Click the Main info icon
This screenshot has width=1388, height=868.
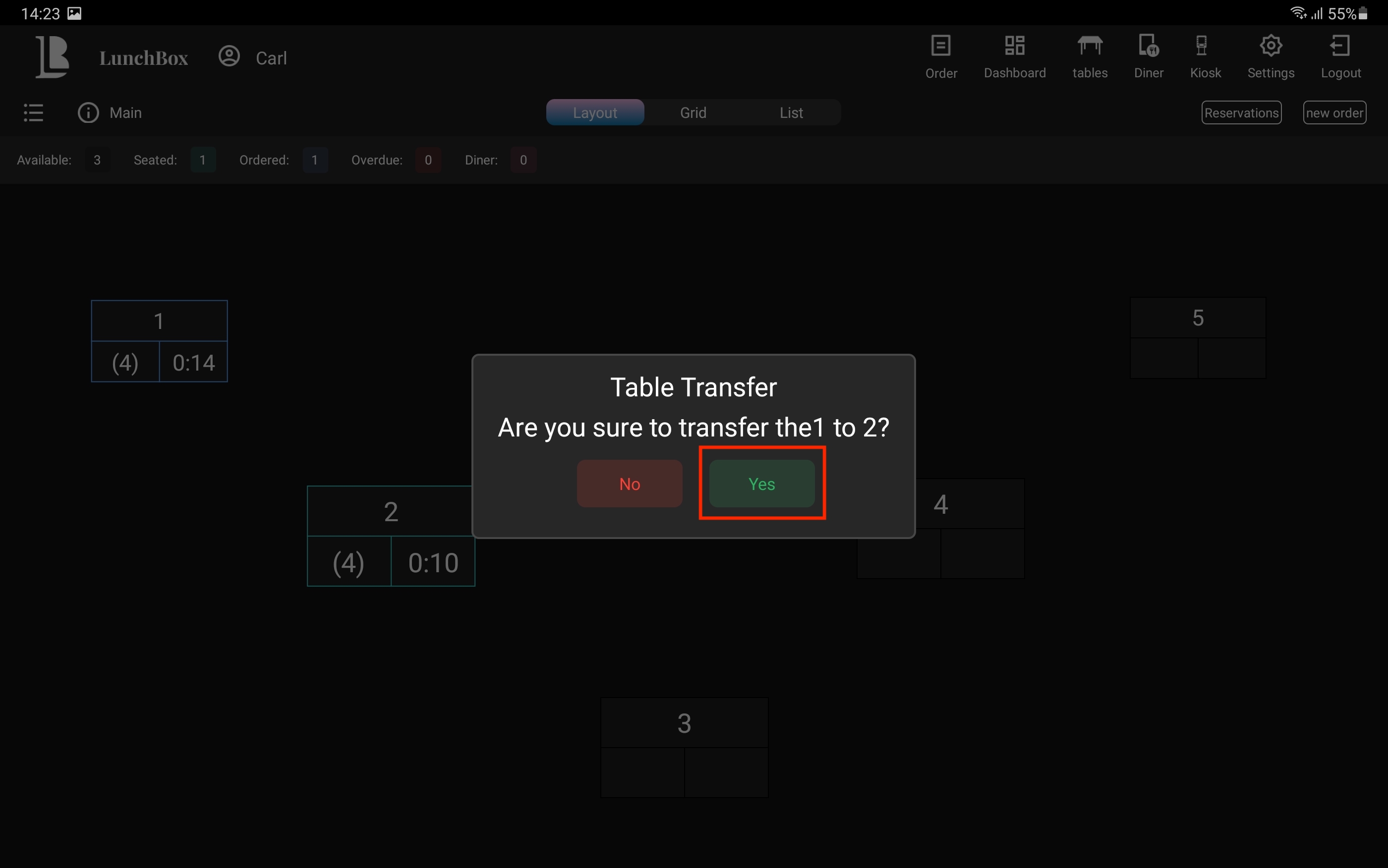88,112
